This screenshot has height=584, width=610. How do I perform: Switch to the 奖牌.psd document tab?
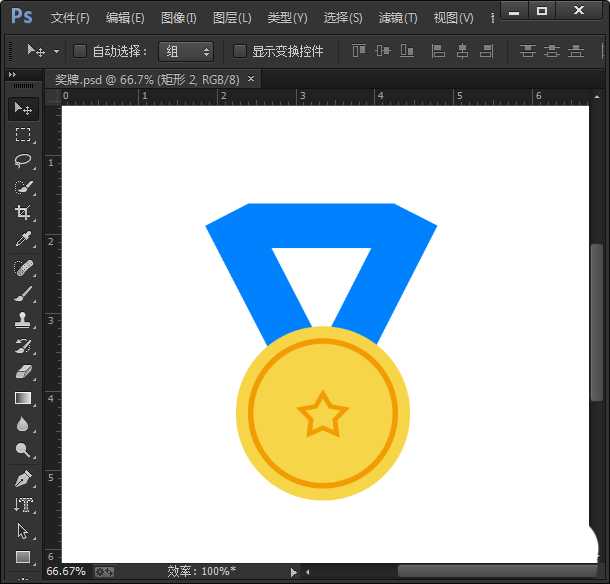(146, 79)
